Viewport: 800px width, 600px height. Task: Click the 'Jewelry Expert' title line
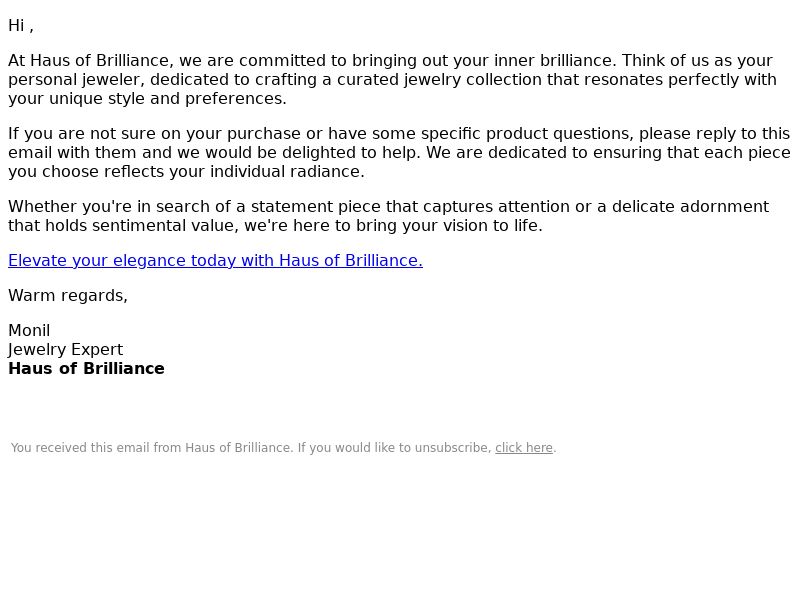pyautogui.click(x=65, y=349)
